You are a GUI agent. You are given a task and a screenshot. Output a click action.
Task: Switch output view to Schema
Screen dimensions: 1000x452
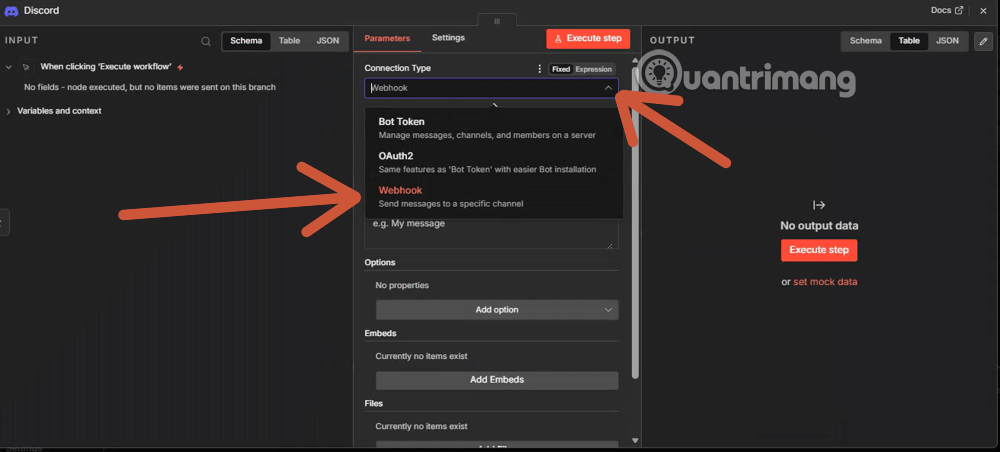(x=865, y=41)
